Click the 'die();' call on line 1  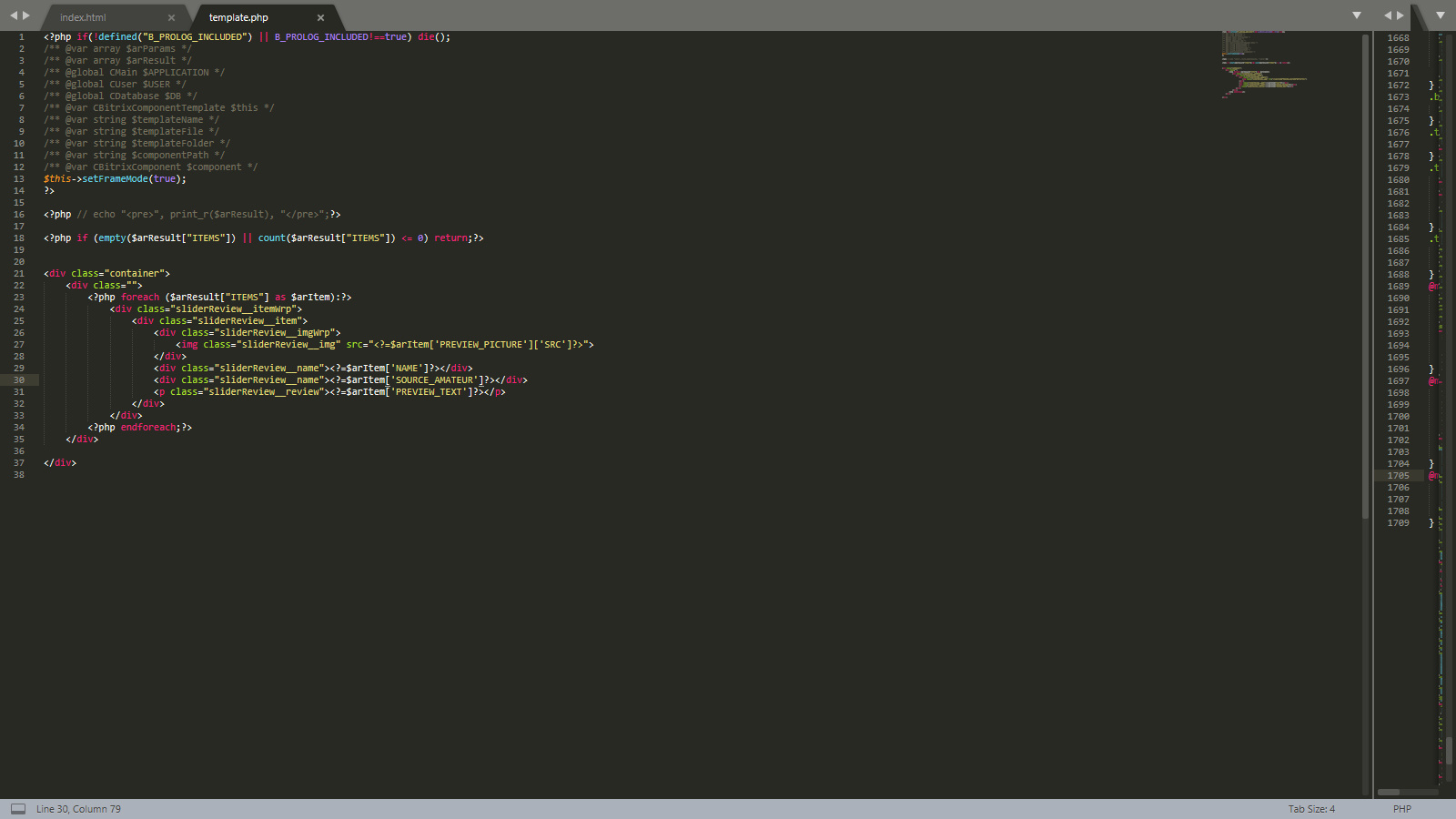(434, 37)
